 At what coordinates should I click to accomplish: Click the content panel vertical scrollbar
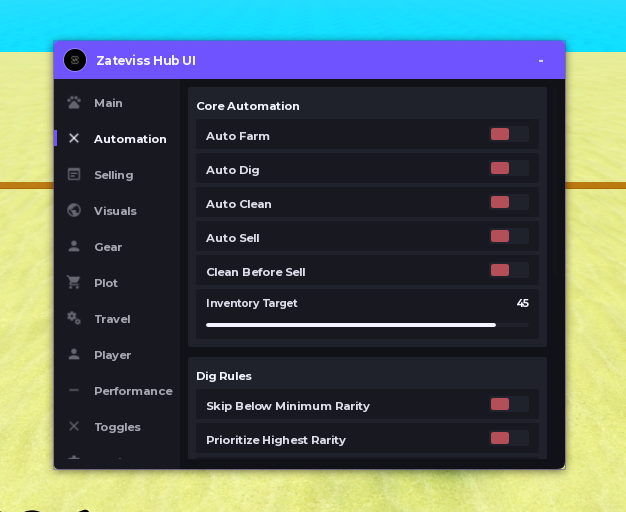556,182
